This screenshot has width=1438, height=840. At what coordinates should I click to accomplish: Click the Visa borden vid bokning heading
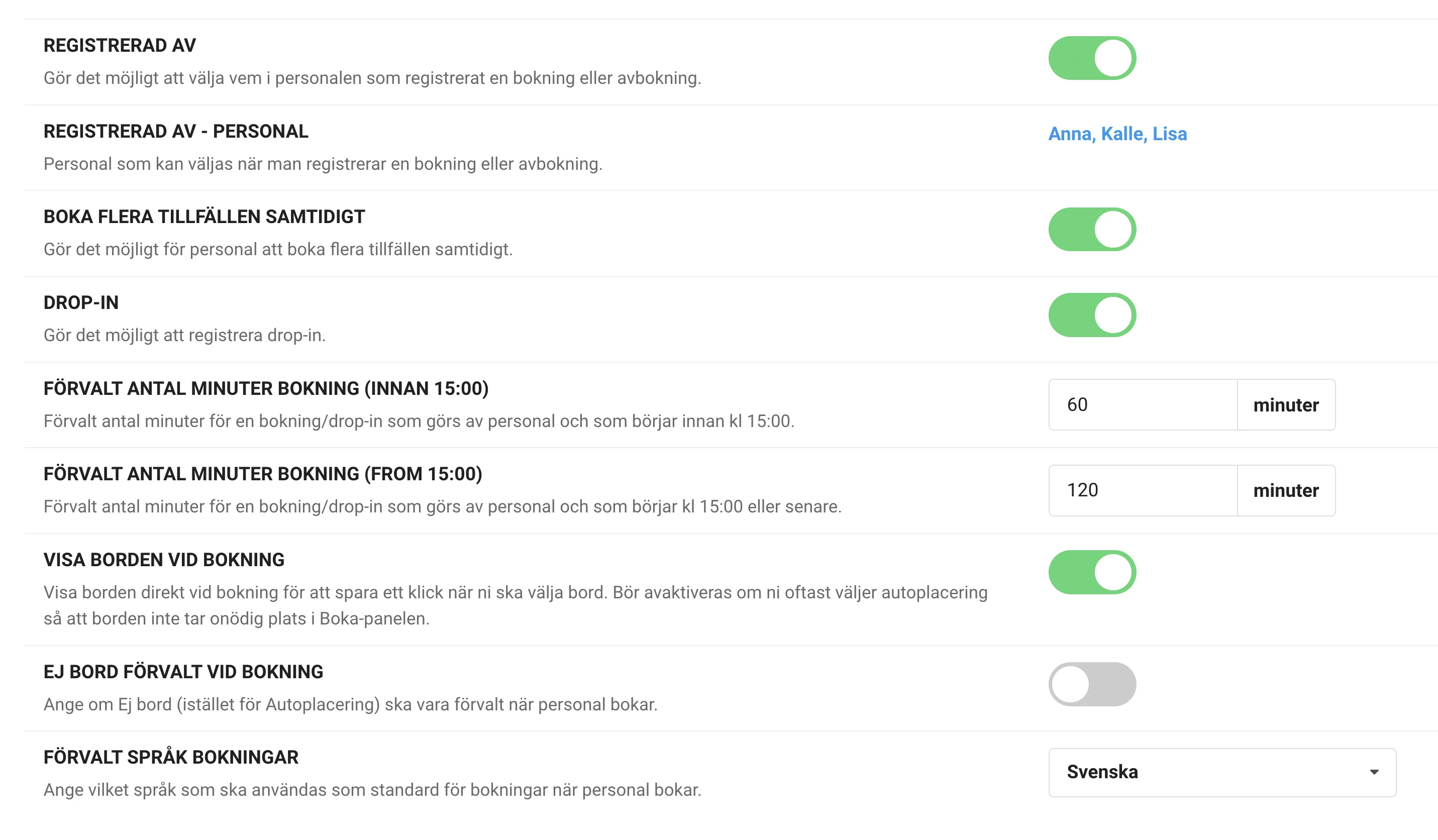click(x=164, y=560)
